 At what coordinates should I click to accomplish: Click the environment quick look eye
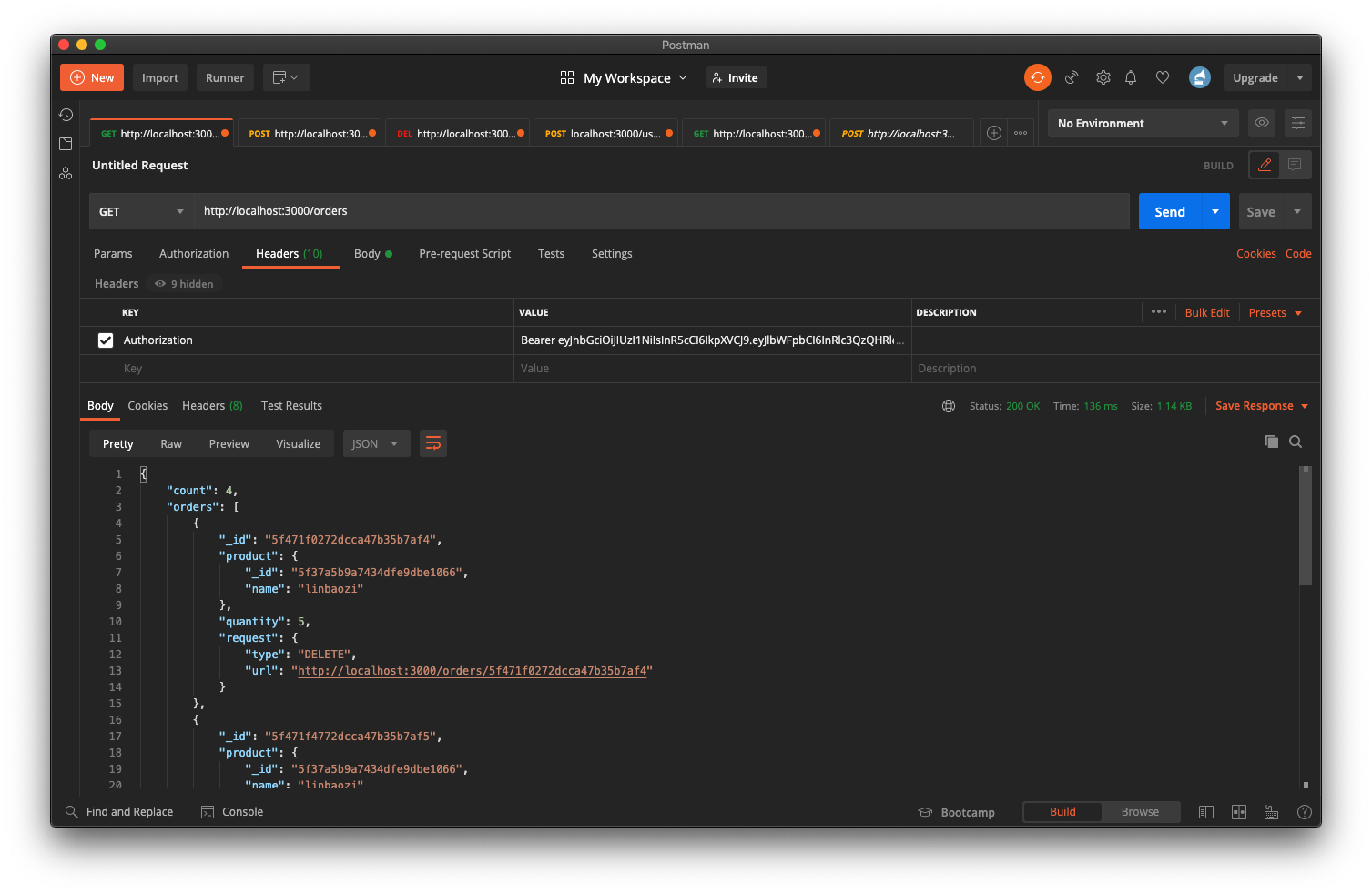pos(1262,123)
